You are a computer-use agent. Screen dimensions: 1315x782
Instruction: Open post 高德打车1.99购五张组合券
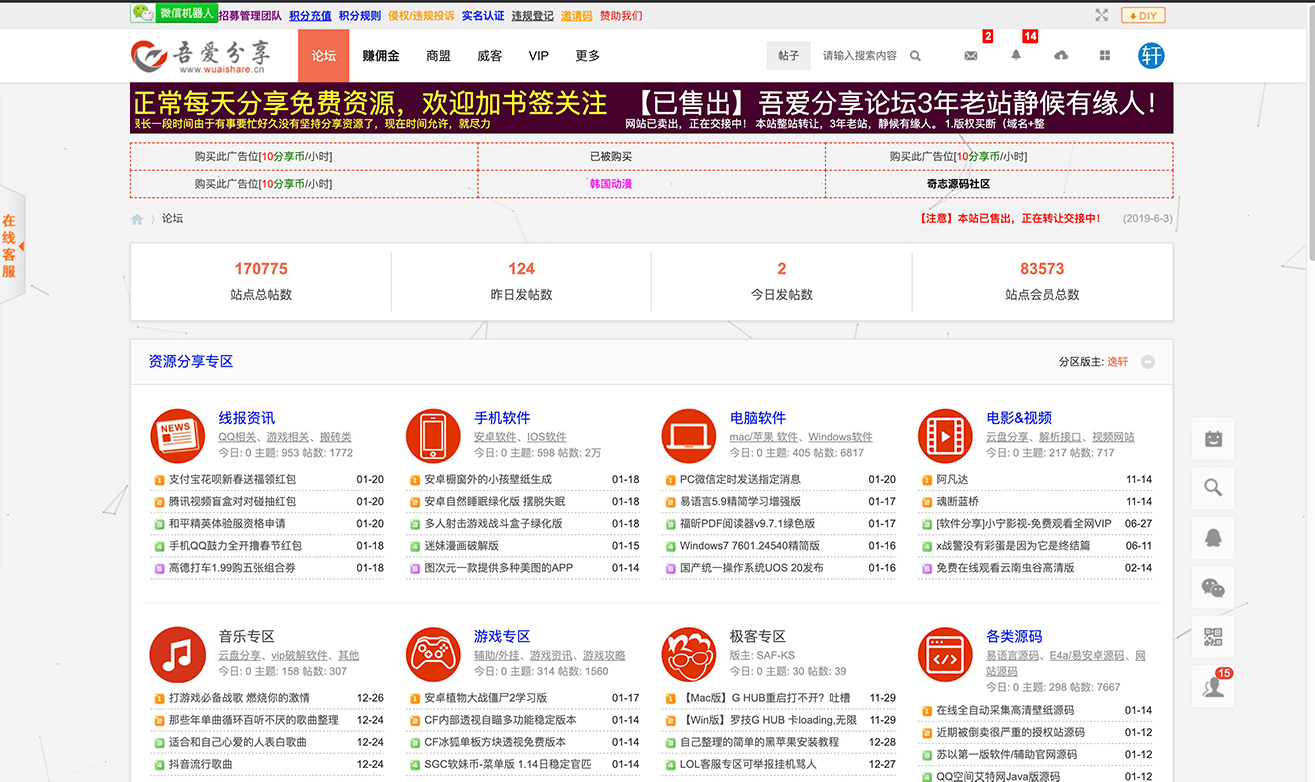(x=232, y=568)
